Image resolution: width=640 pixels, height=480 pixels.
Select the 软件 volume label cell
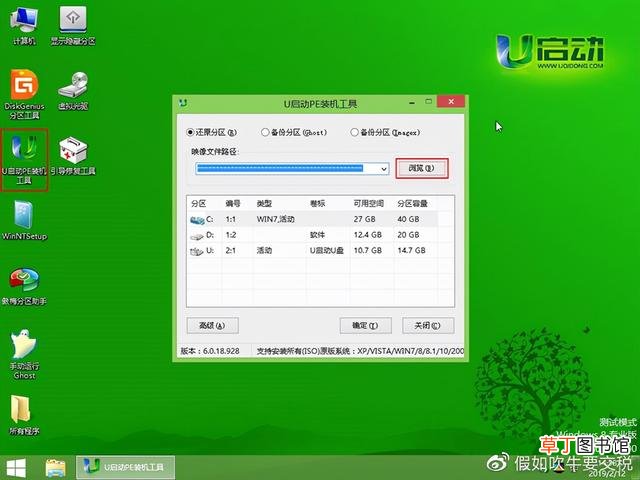coord(317,235)
